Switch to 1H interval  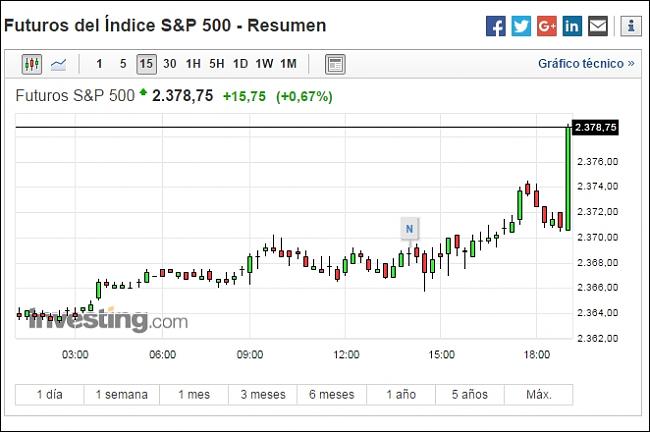coord(193,64)
